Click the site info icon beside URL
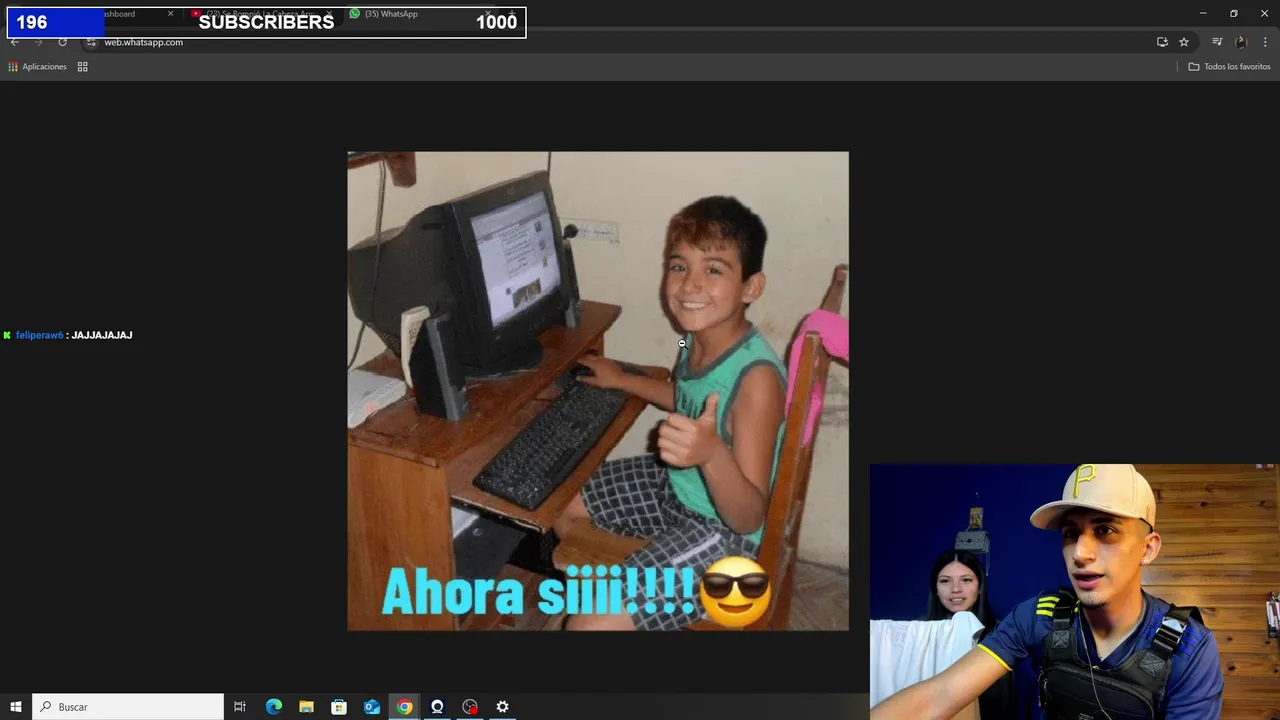1280x720 pixels. [91, 42]
